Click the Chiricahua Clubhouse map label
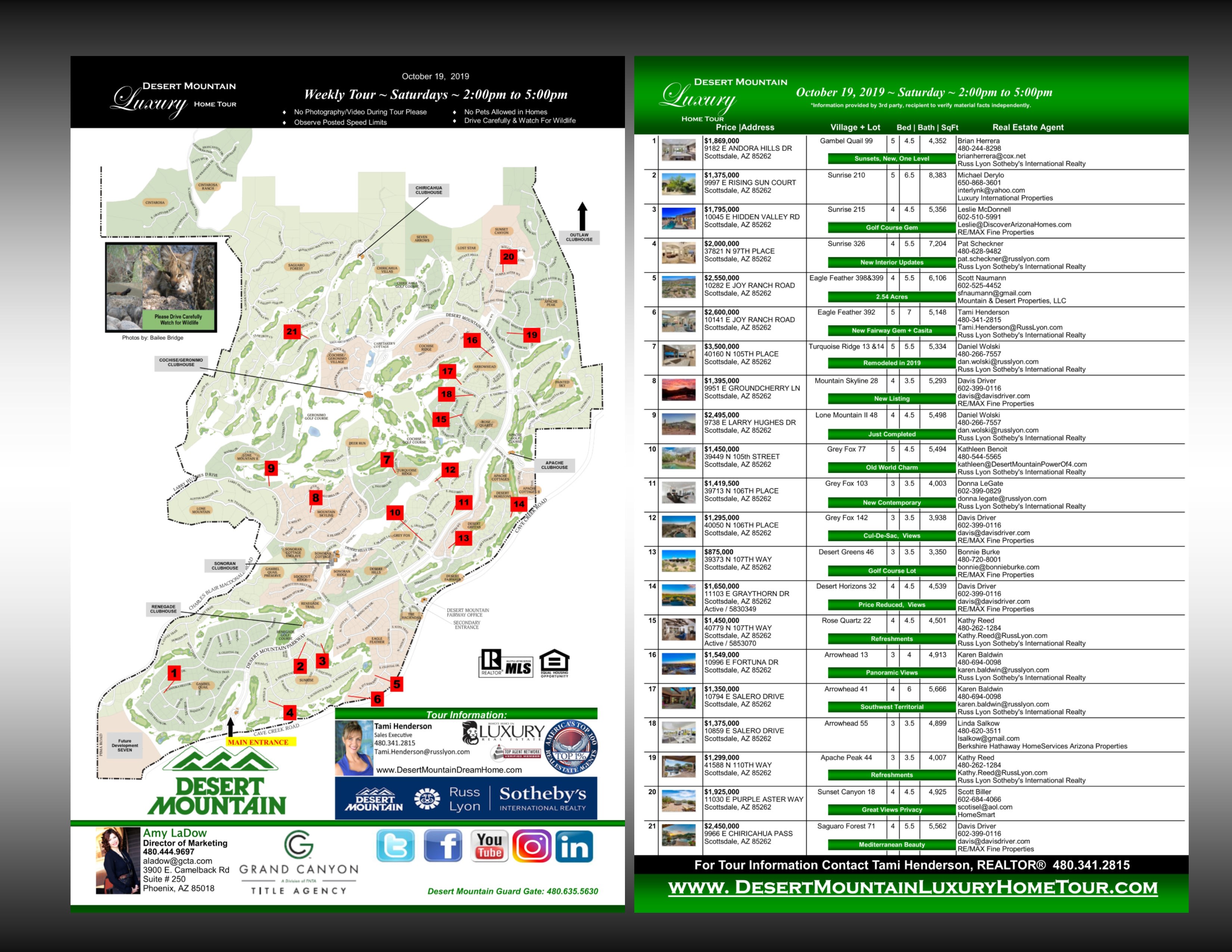The image size is (1232, 952). pyautogui.click(x=429, y=190)
